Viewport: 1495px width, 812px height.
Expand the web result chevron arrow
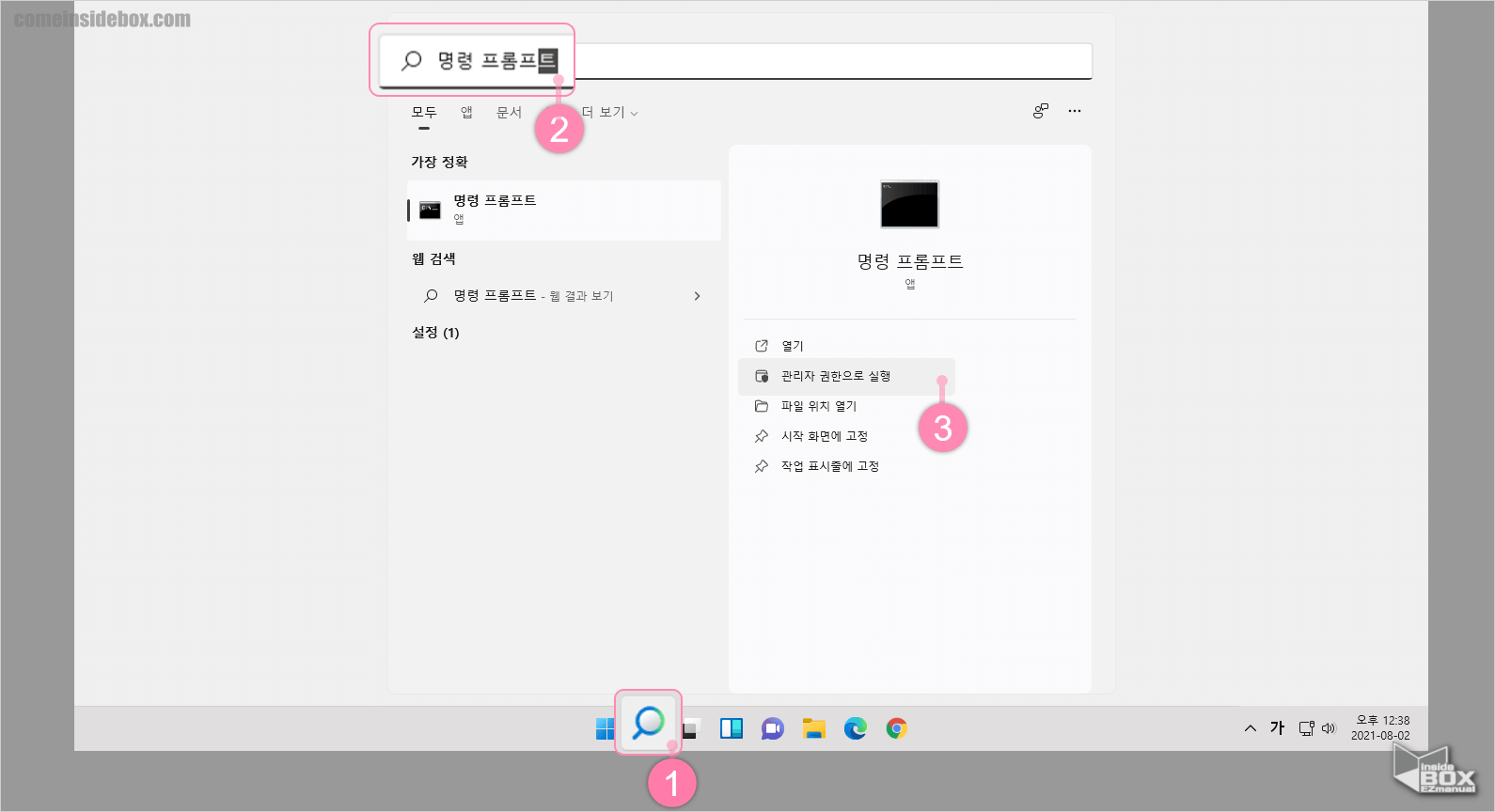tap(697, 296)
